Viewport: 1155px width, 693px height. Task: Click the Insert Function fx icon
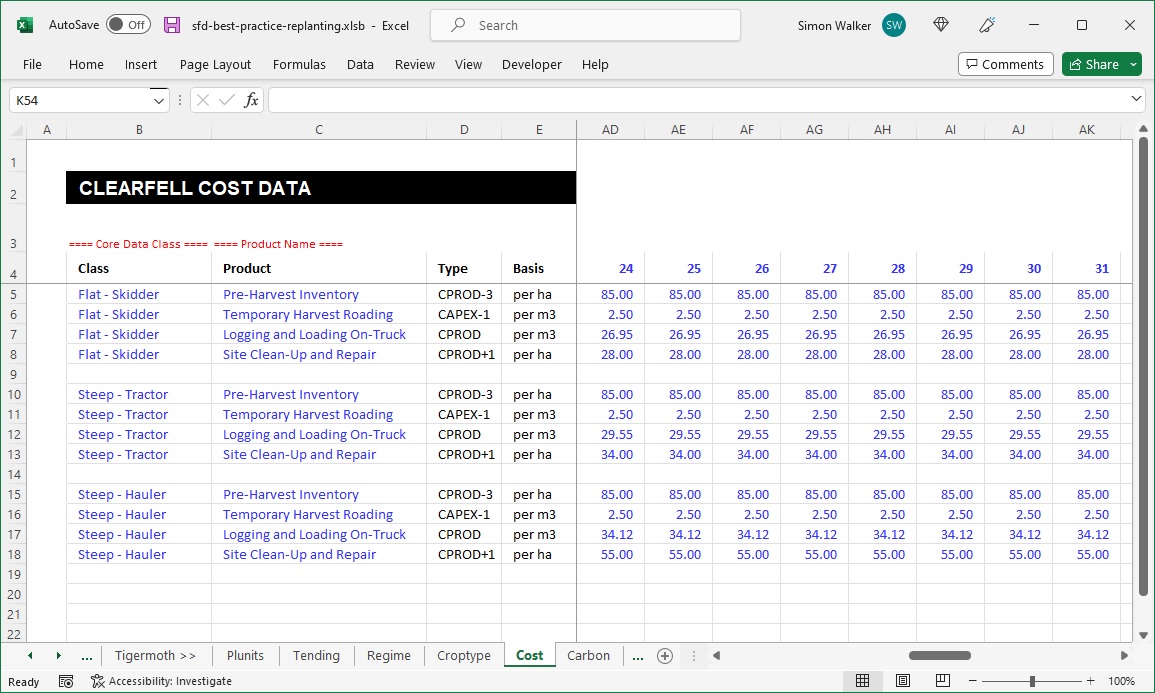[251, 100]
